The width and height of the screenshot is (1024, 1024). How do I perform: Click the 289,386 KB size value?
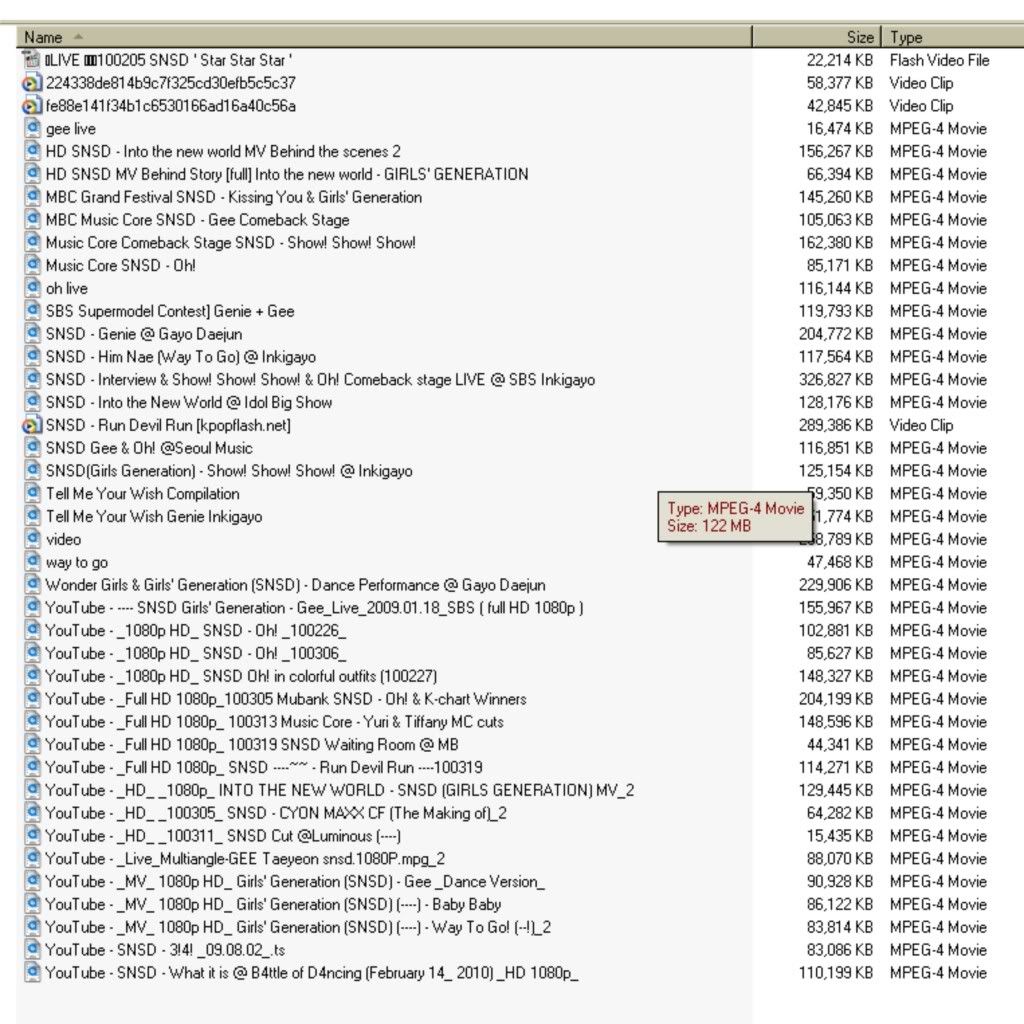click(x=836, y=425)
